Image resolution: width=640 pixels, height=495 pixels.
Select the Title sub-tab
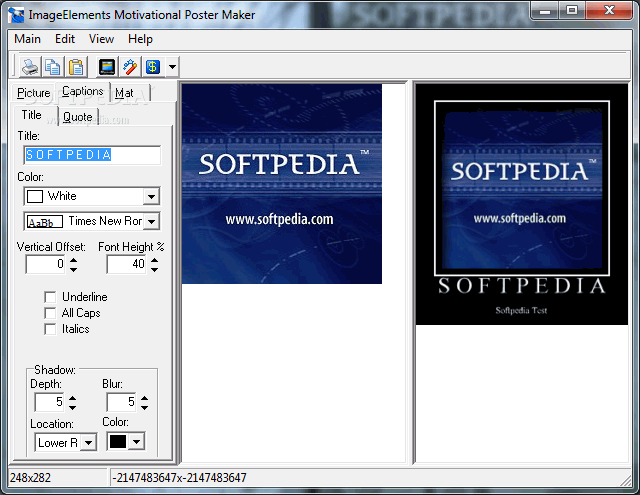point(31,115)
